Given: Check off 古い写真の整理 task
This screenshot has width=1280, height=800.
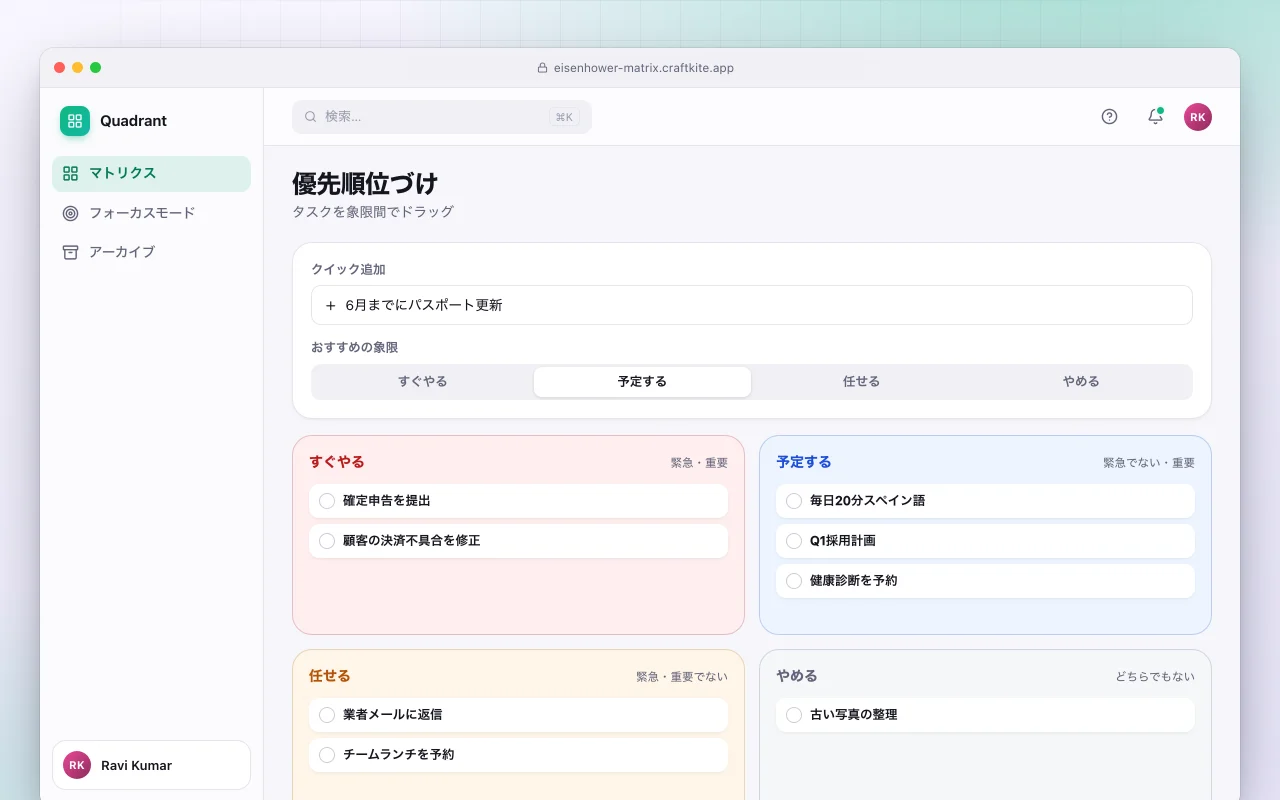Looking at the screenshot, I should [x=794, y=714].
